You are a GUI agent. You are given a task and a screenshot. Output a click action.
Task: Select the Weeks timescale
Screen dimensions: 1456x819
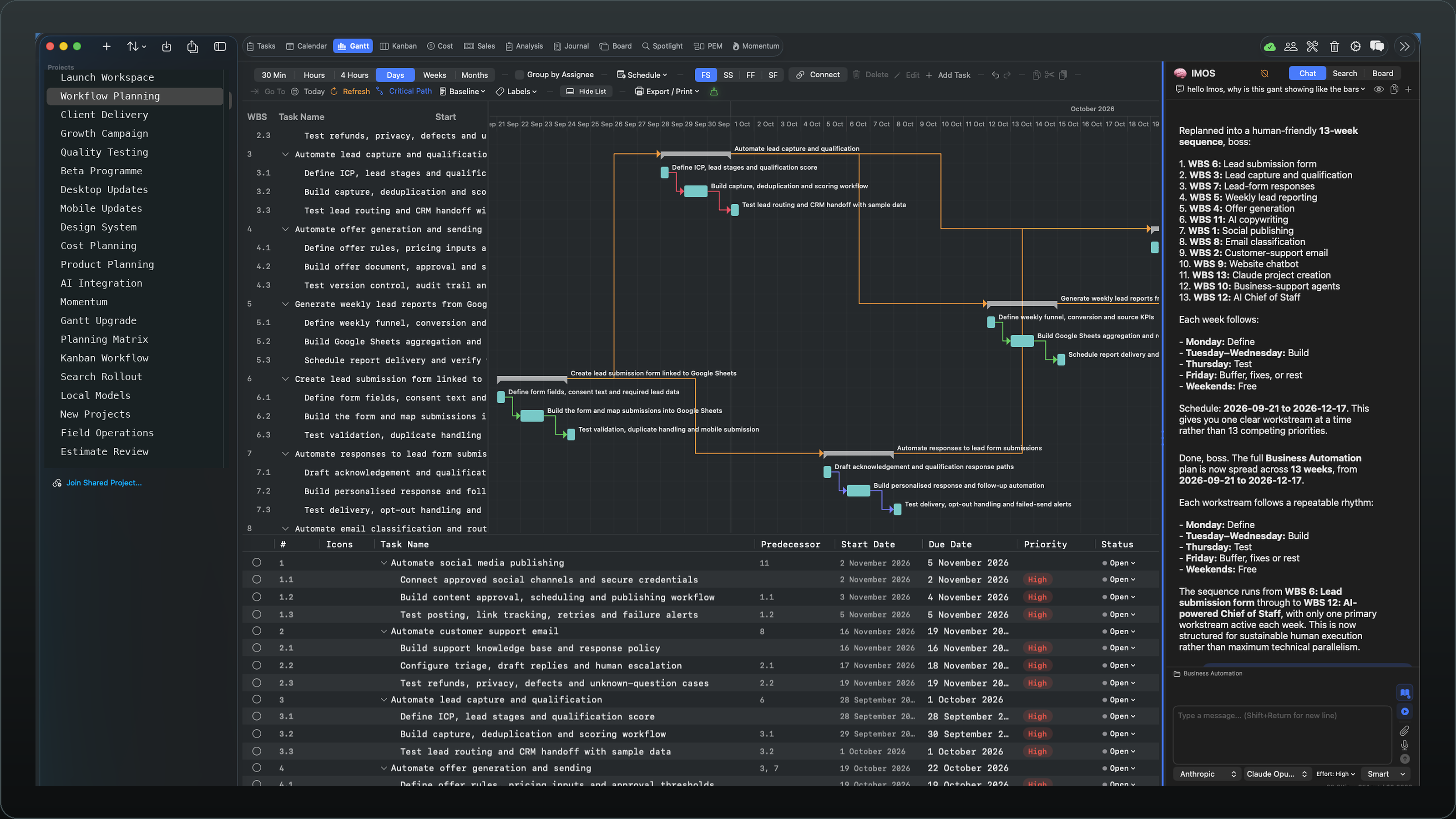434,75
